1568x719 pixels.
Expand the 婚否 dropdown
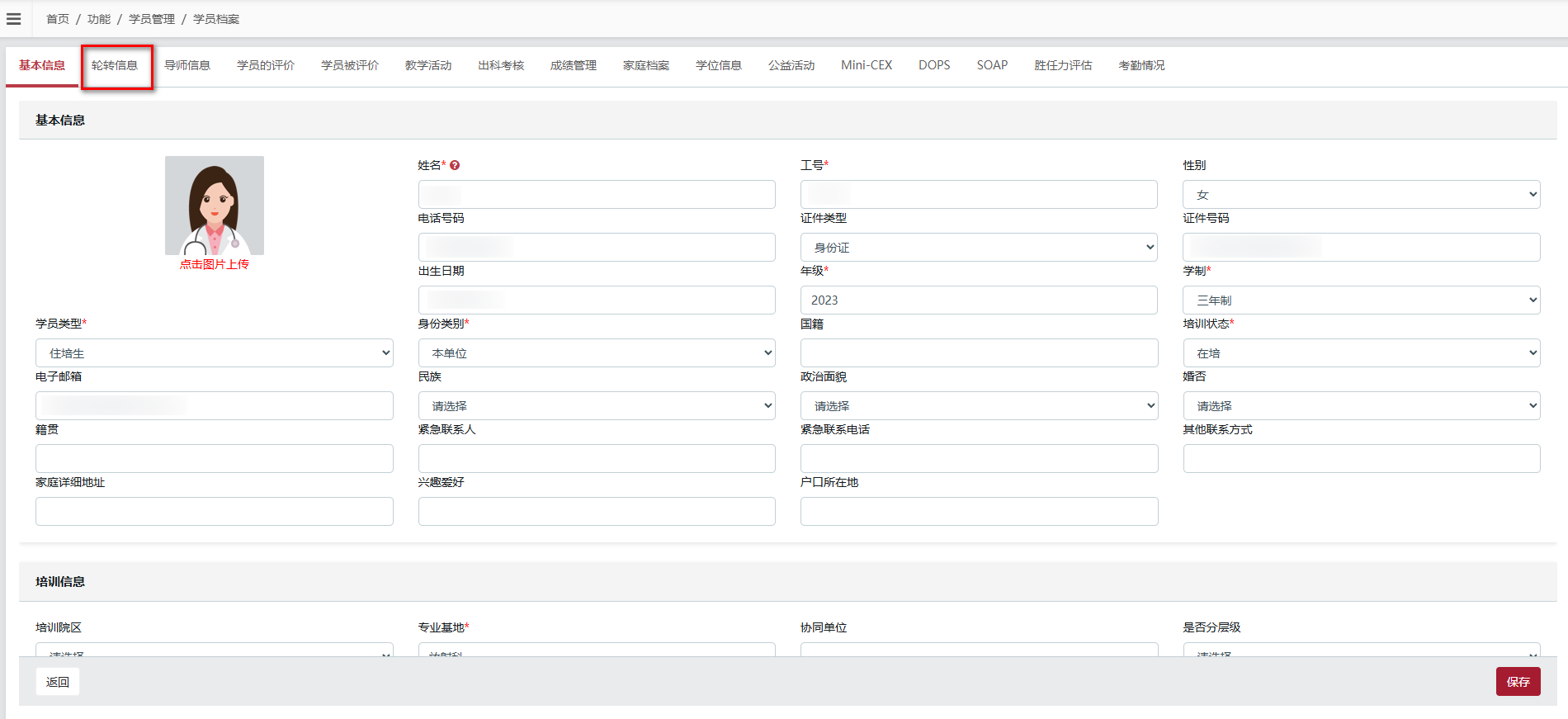1362,406
